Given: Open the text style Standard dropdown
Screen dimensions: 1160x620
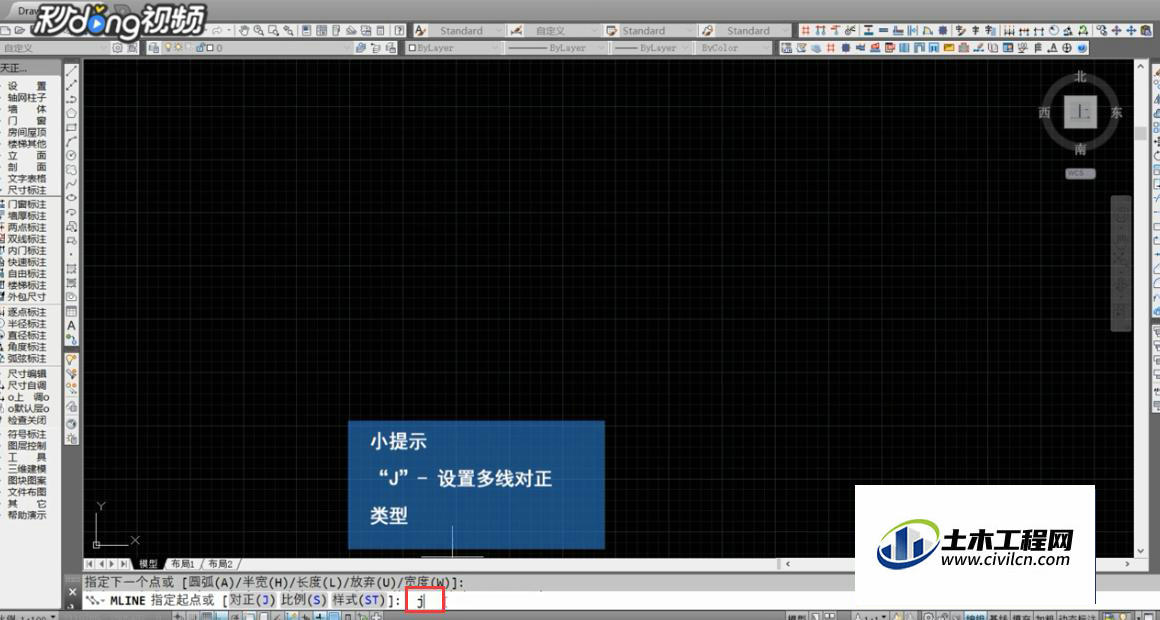Looking at the screenshot, I should [x=468, y=30].
